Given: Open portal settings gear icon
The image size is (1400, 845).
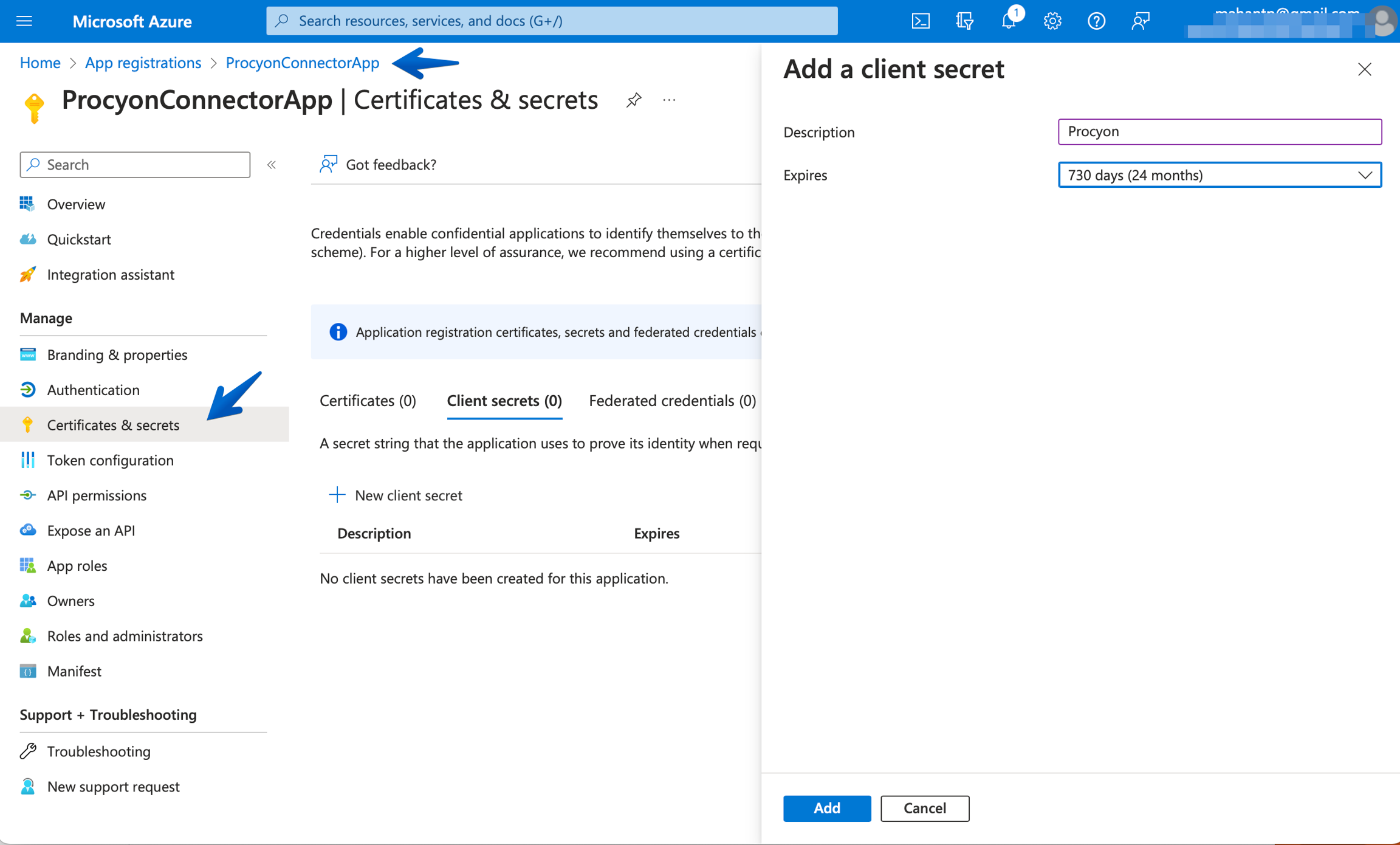Looking at the screenshot, I should coord(1052,21).
